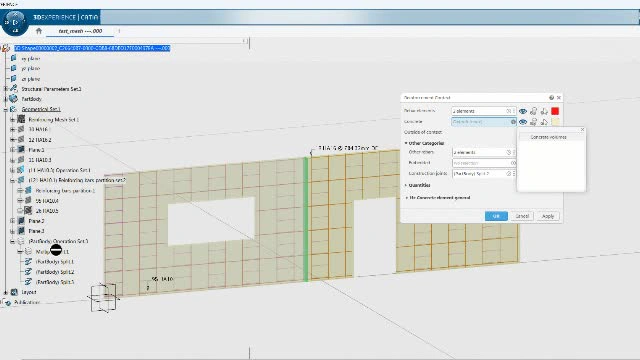Screen dimensions: 640x360
Task: Open the red Rebar elements color swatch
Action: [x=555, y=111]
